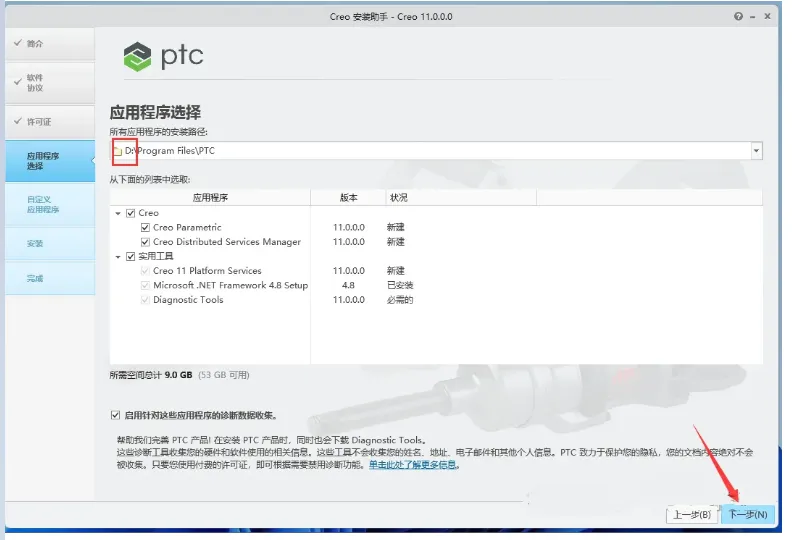Go to the 简介 step
The width and height of the screenshot is (792, 540).
pos(50,43)
